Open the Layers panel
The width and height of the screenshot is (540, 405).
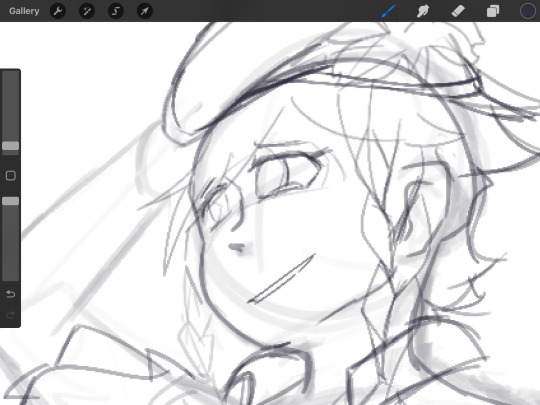pos(493,11)
